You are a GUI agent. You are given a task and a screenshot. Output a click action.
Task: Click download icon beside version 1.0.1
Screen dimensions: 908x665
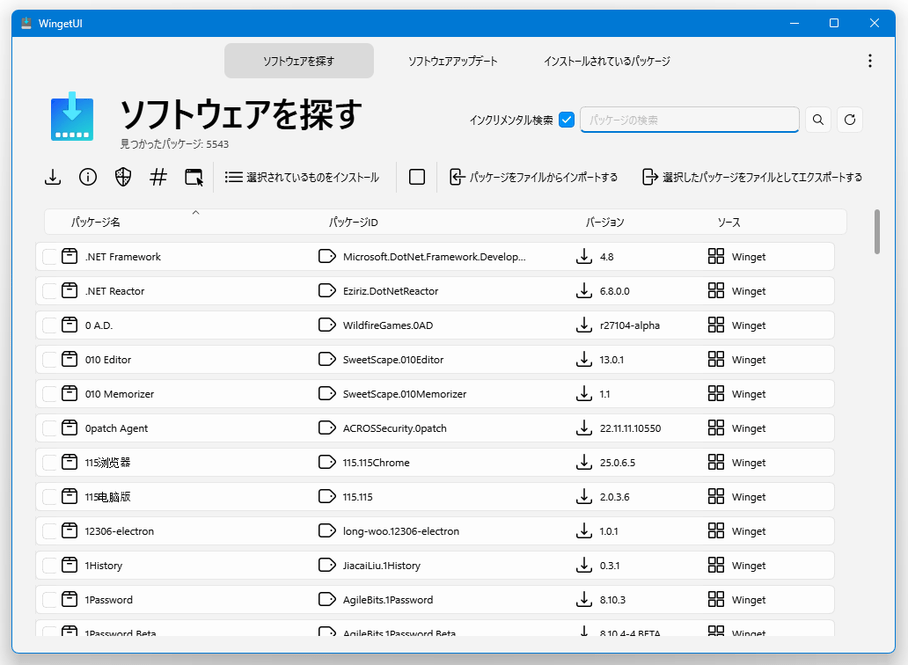click(584, 531)
